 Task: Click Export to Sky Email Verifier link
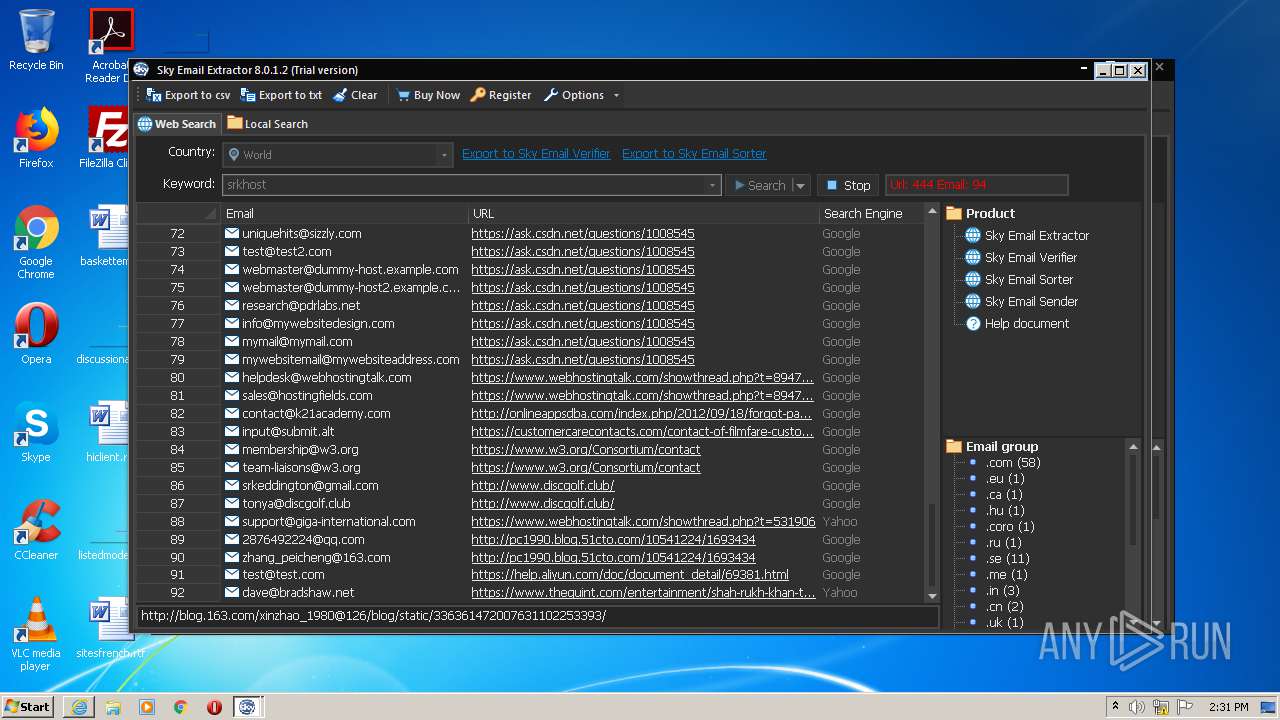(x=536, y=154)
